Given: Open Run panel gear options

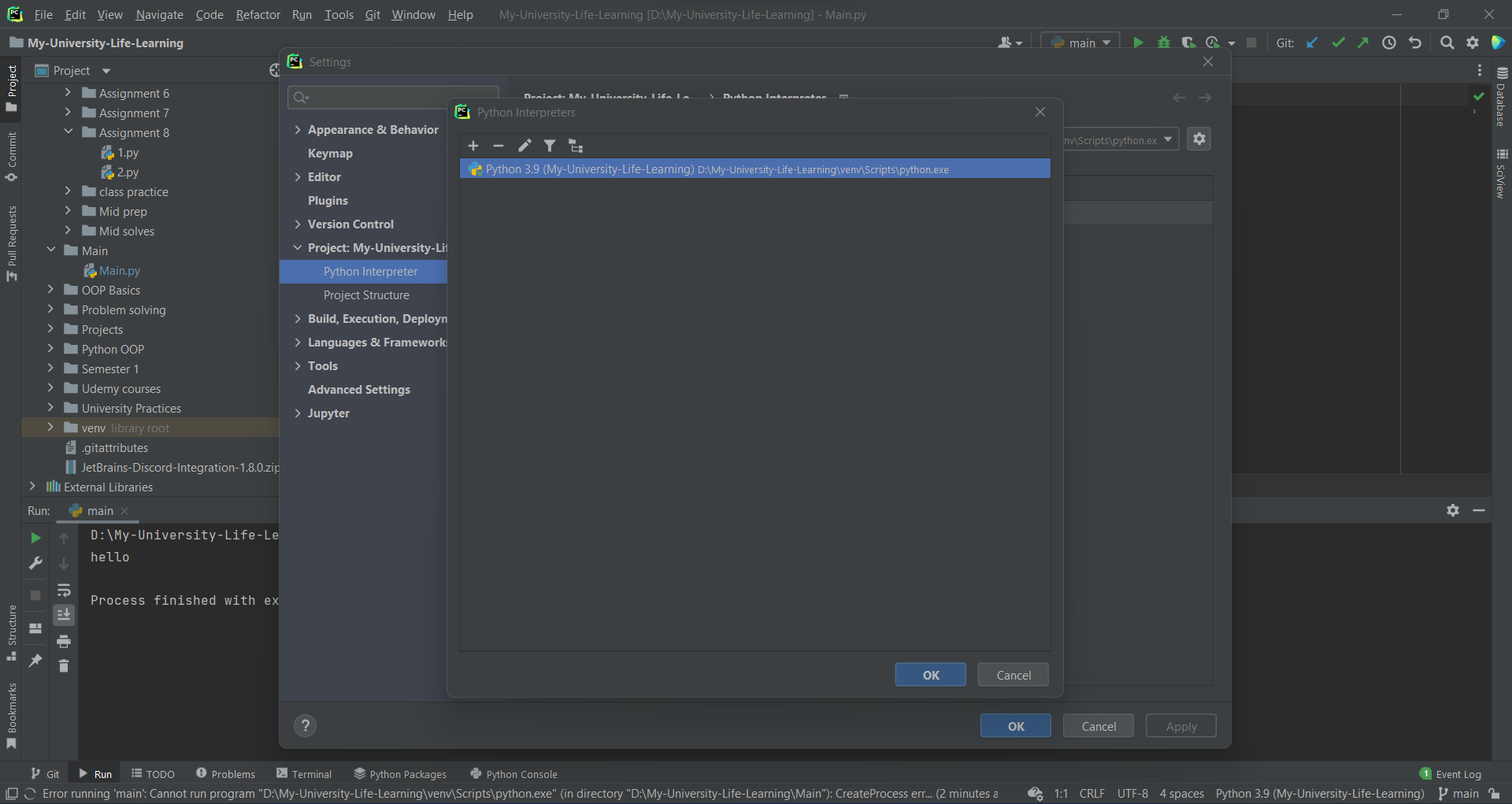Looking at the screenshot, I should [x=1453, y=510].
